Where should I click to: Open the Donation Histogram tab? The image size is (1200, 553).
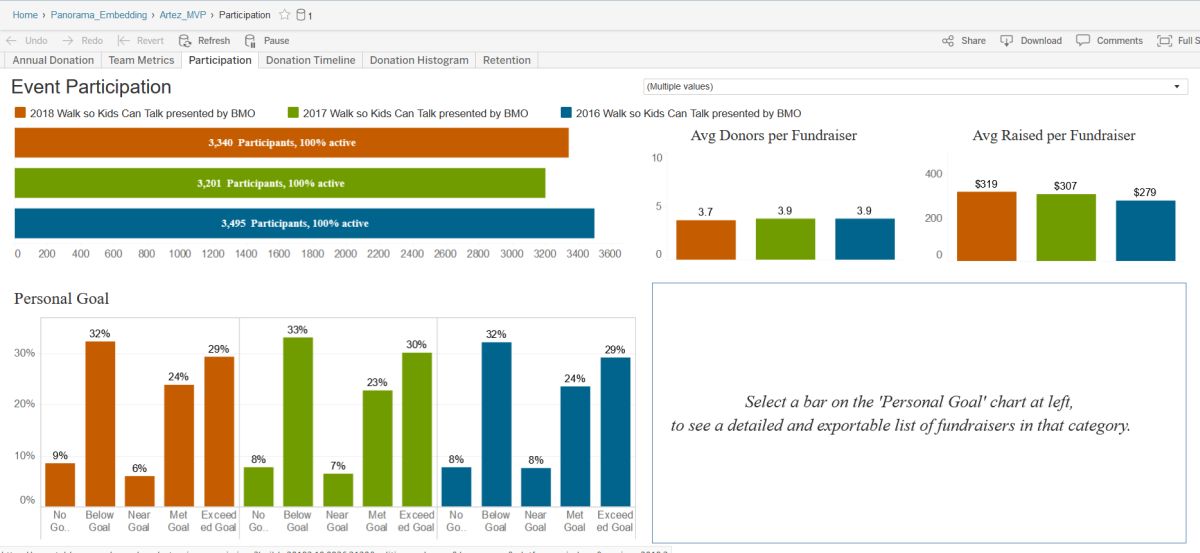[419, 60]
